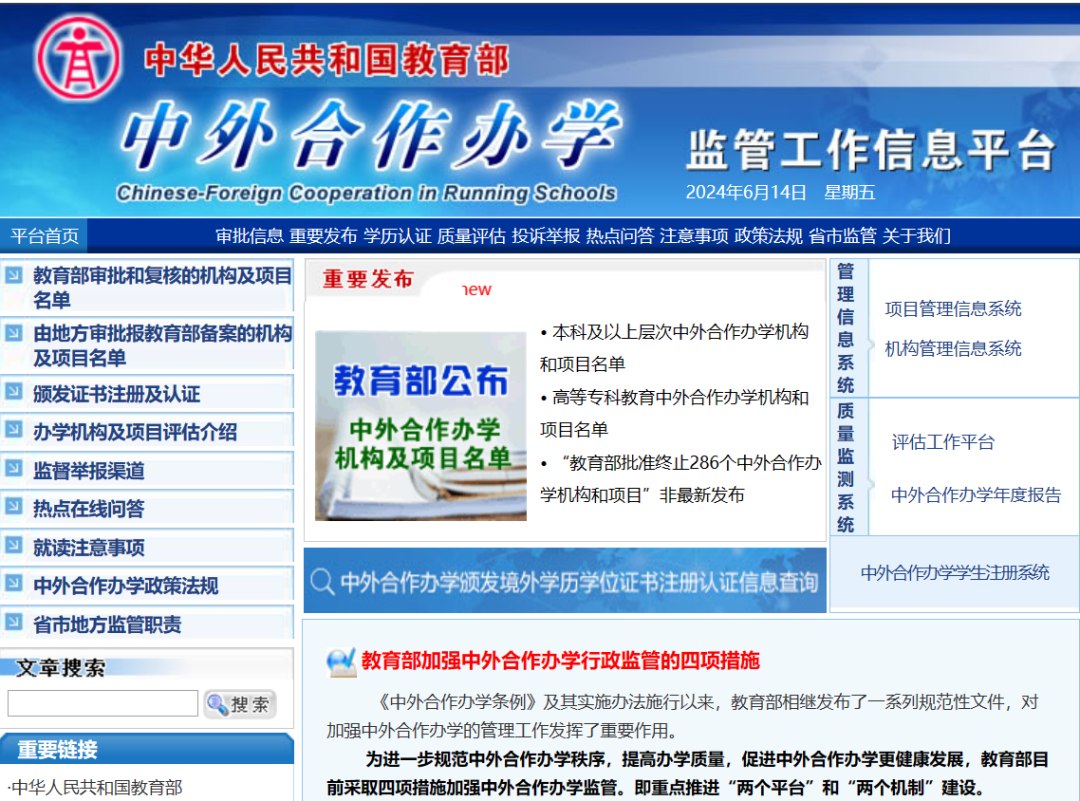Open 项目管理信息系统 link
The height and width of the screenshot is (801, 1080).
(x=953, y=309)
